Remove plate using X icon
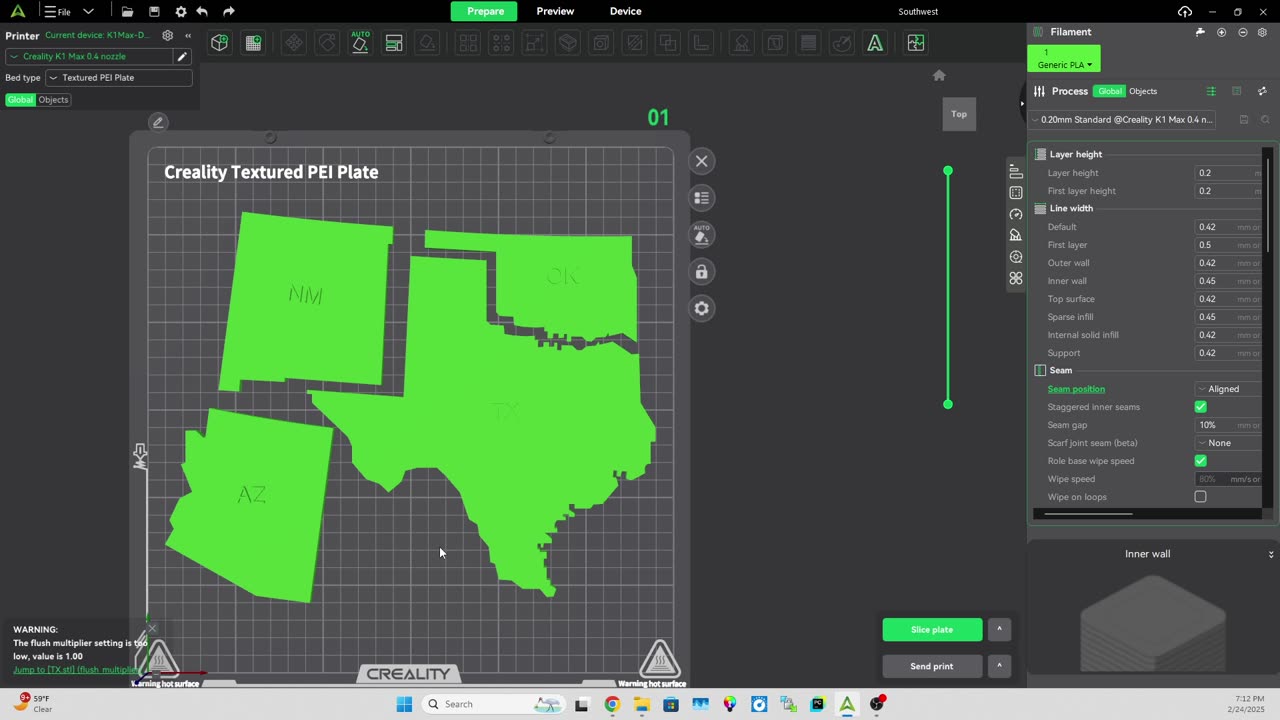This screenshot has width=1280, height=720. pyautogui.click(x=702, y=161)
